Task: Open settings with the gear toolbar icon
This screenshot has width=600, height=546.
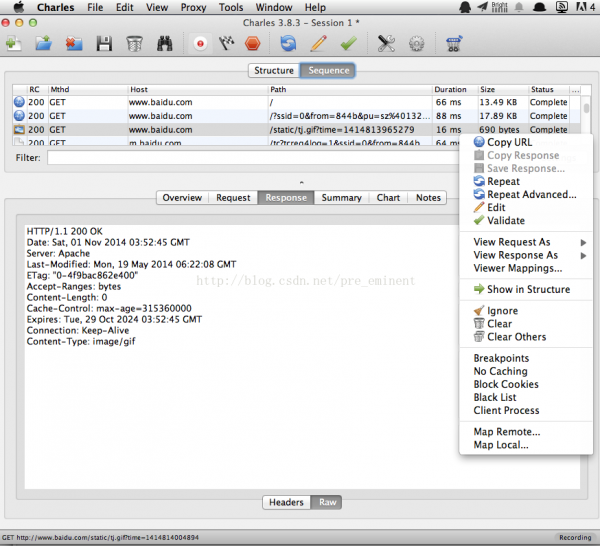Action: point(416,43)
